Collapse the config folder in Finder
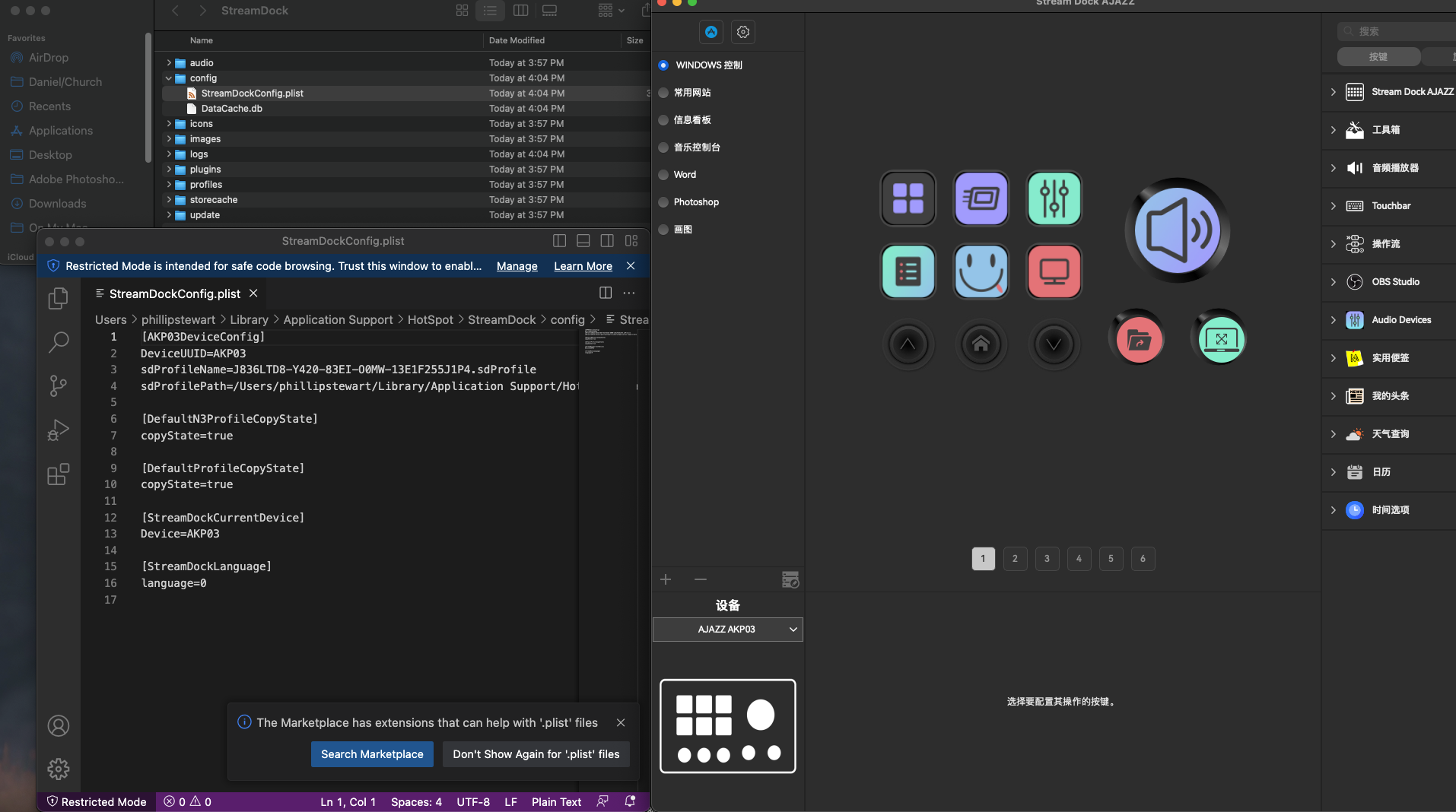This screenshot has width=1456, height=812. [x=169, y=78]
